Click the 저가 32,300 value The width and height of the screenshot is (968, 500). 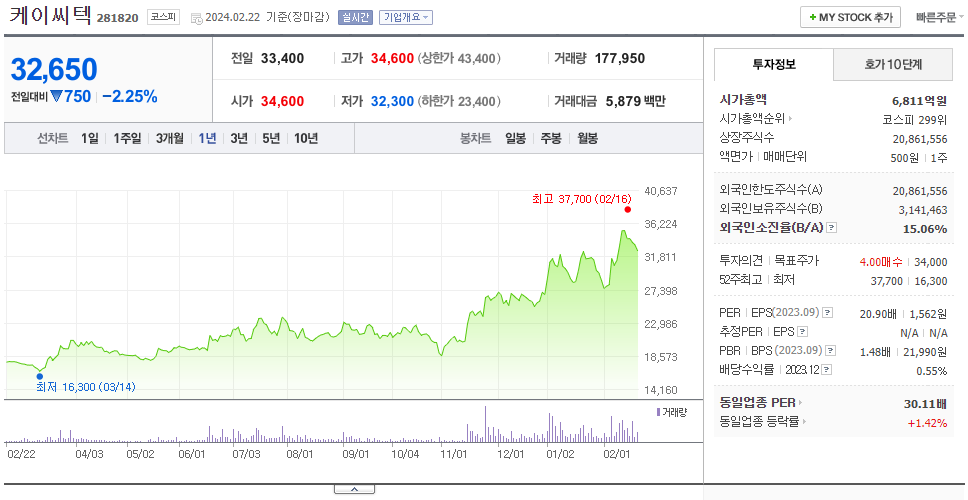[x=392, y=101]
